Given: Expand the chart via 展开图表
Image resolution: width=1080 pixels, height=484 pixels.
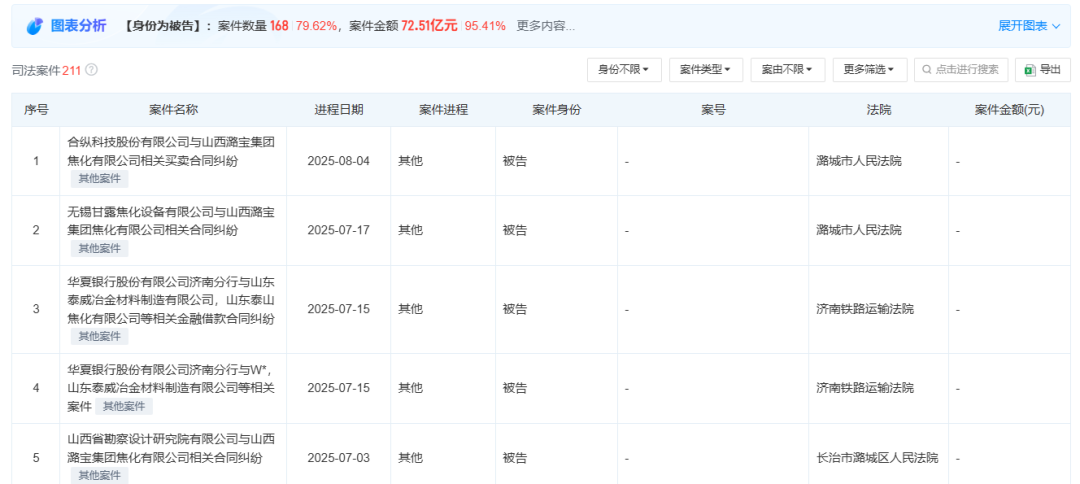Looking at the screenshot, I should 1029,26.
